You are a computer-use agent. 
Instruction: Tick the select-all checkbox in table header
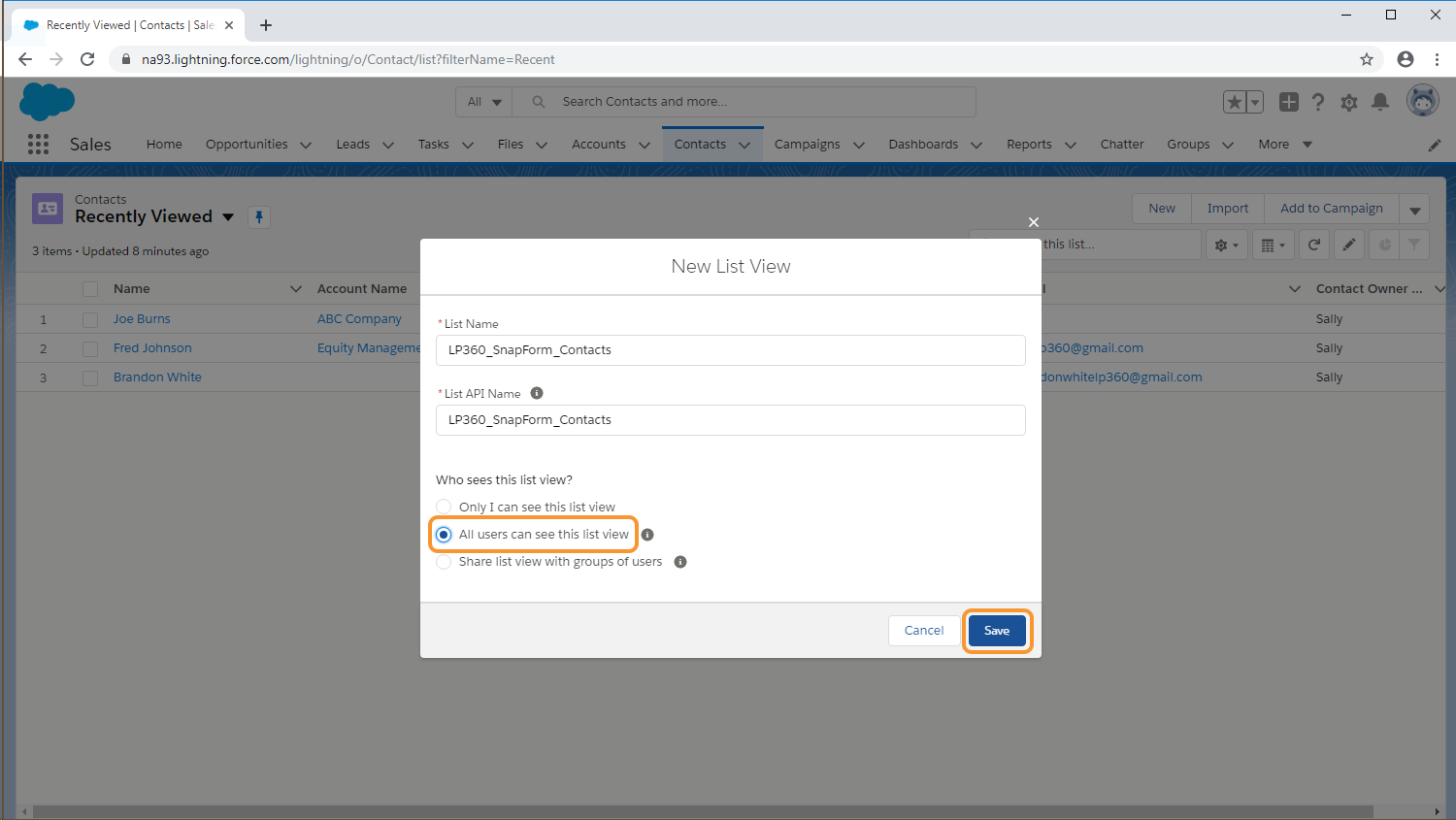(90, 289)
